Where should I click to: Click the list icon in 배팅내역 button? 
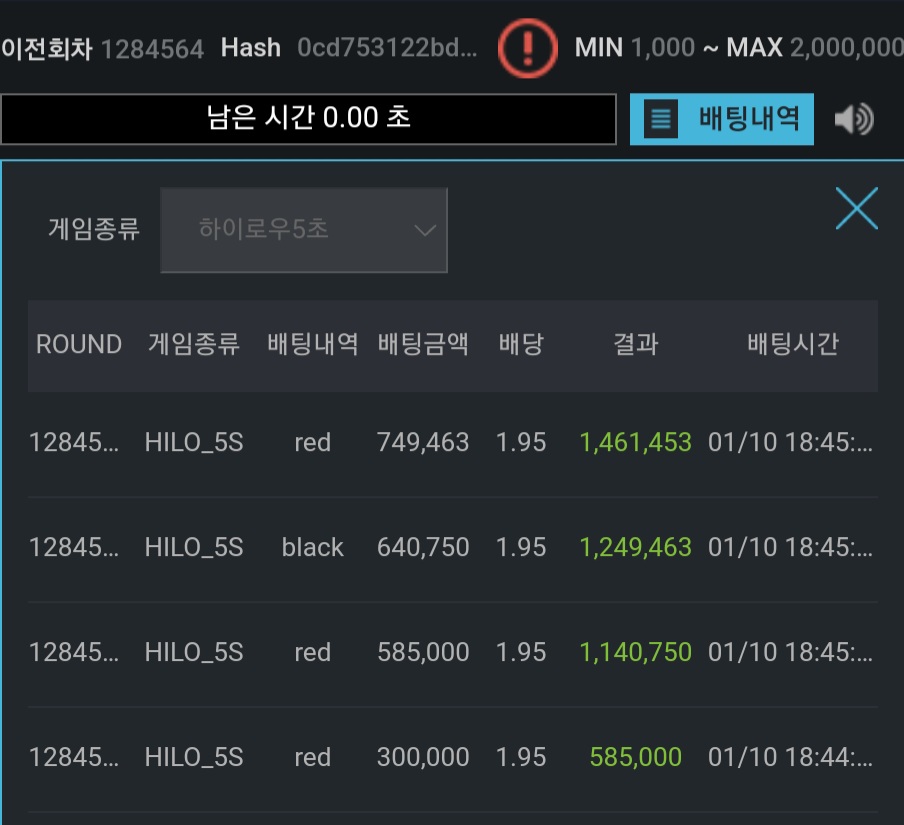click(661, 119)
